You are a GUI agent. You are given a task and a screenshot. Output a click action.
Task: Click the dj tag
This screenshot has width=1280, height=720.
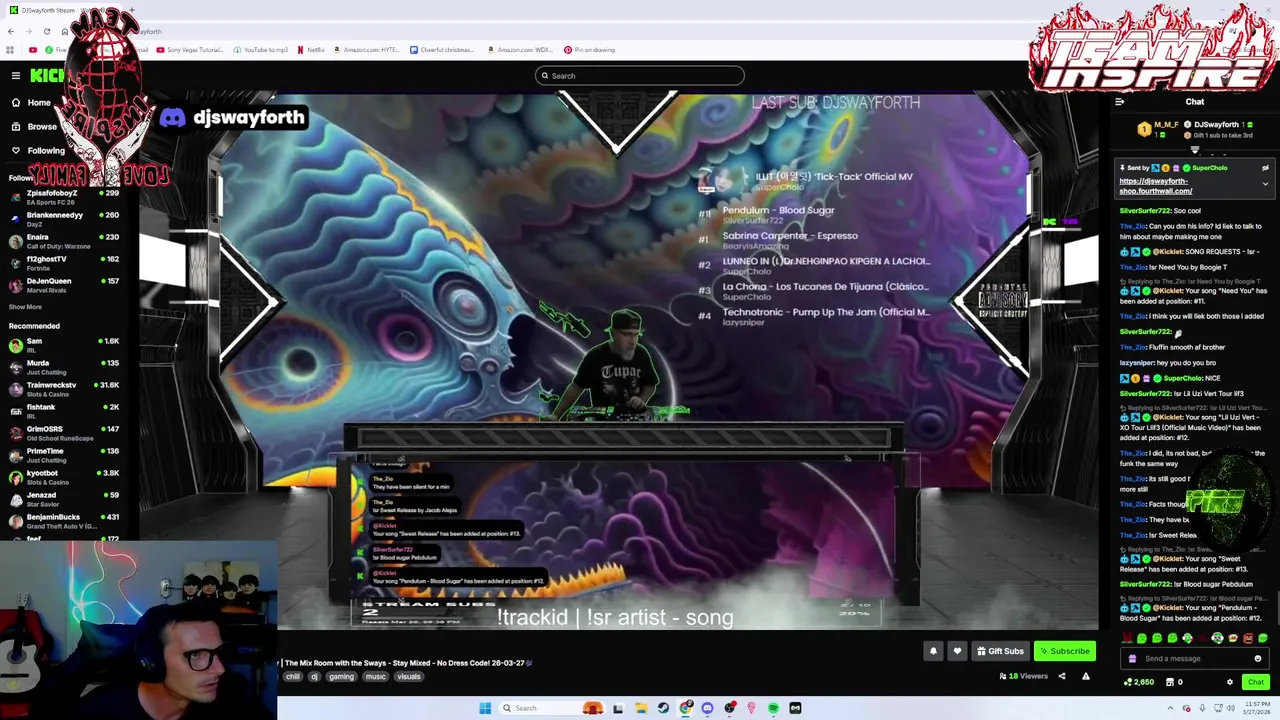pos(314,677)
